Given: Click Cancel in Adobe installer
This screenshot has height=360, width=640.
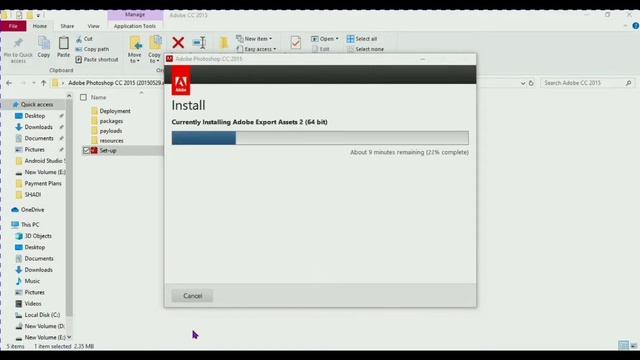Looking at the screenshot, I should [192, 296].
